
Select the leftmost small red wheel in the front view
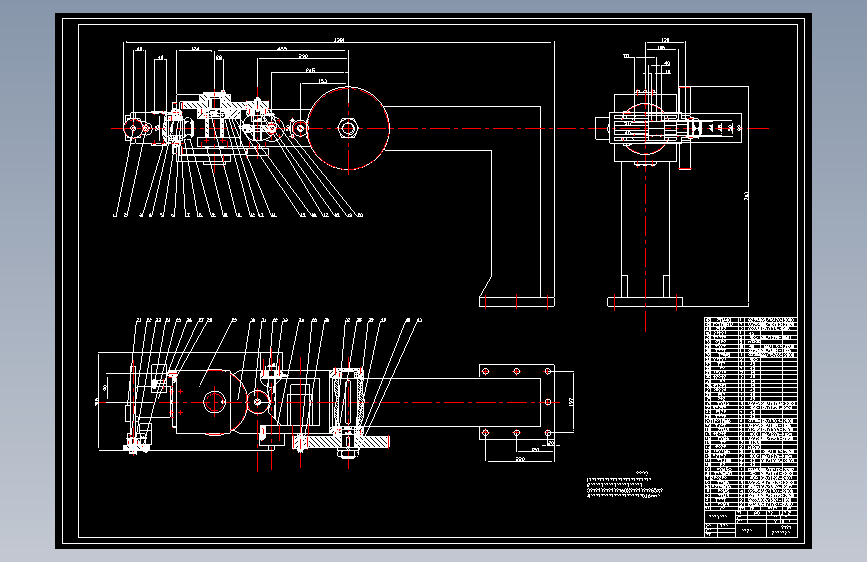coord(133,128)
